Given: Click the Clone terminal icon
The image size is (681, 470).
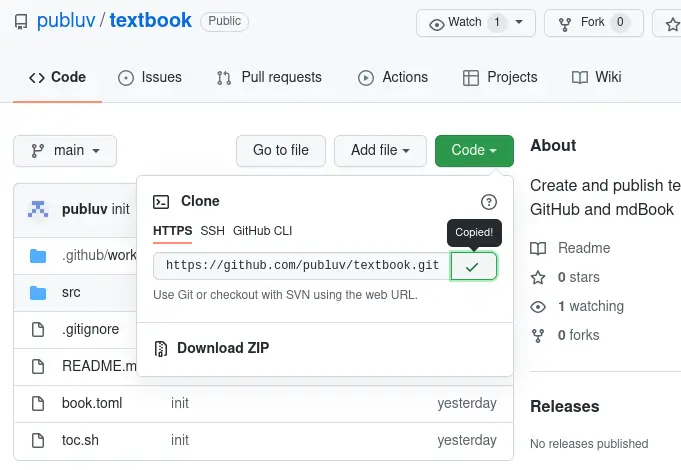Looking at the screenshot, I should 161,202.
